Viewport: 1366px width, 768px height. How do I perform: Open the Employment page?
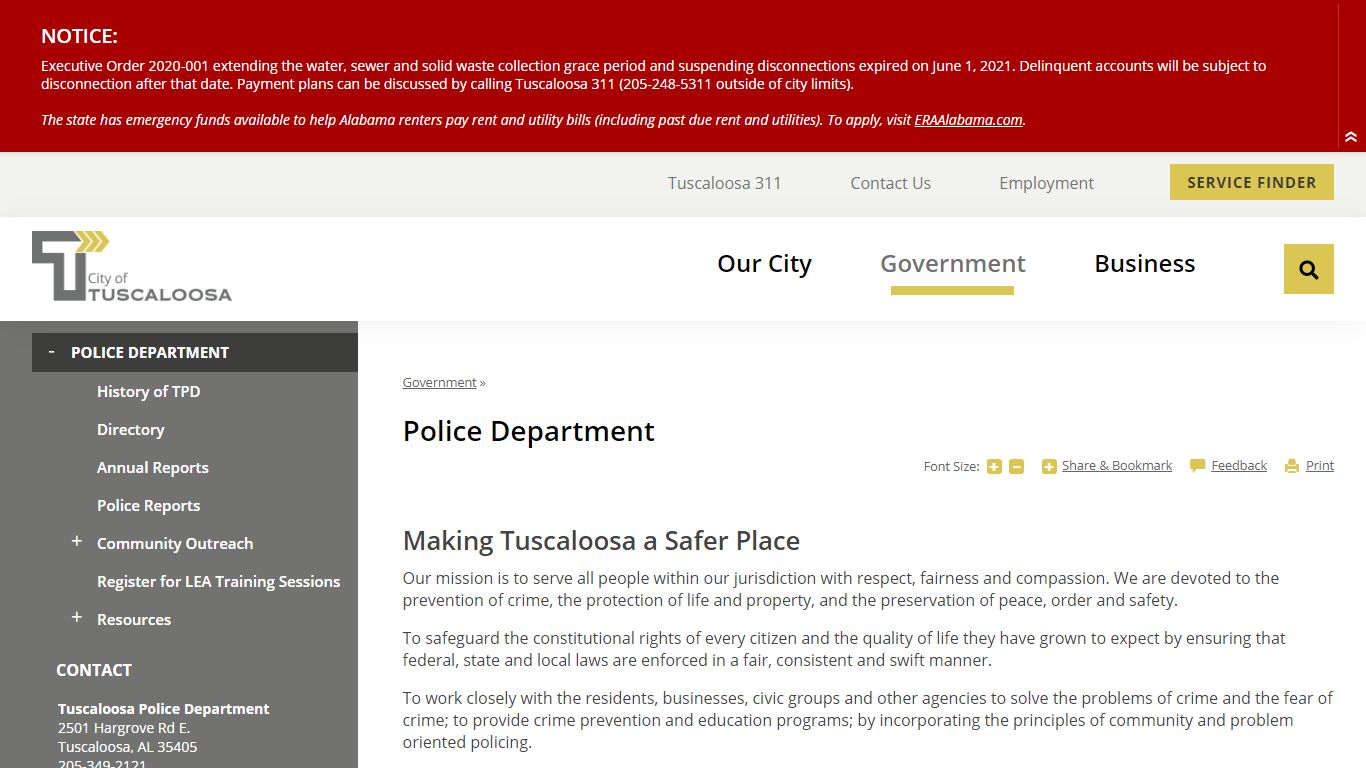[1046, 183]
